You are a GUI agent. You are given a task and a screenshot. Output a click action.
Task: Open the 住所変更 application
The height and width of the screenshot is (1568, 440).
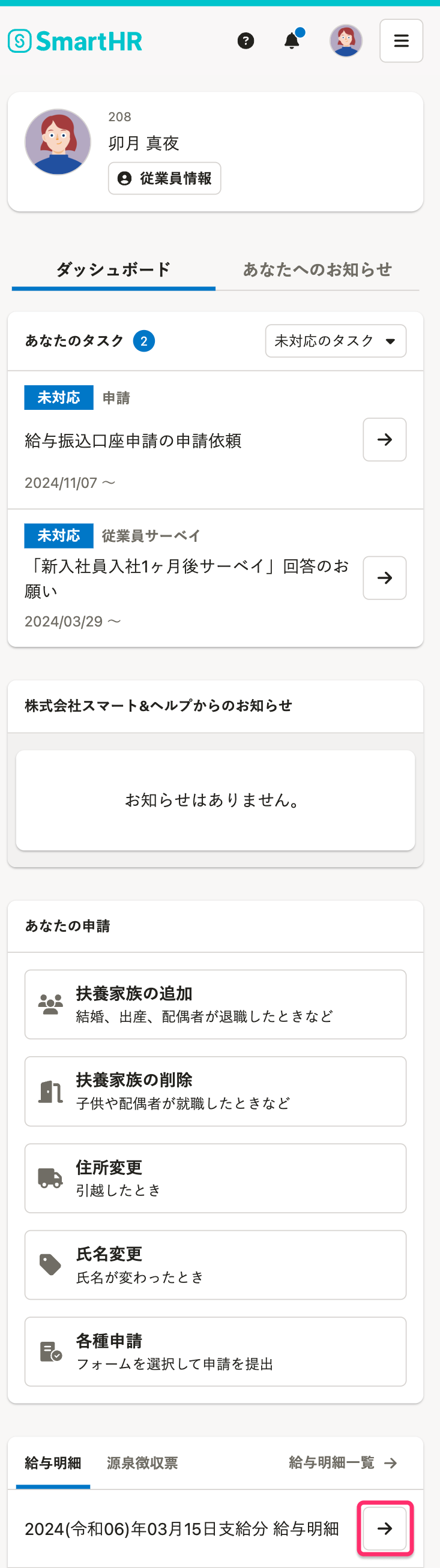(215, 1178)
